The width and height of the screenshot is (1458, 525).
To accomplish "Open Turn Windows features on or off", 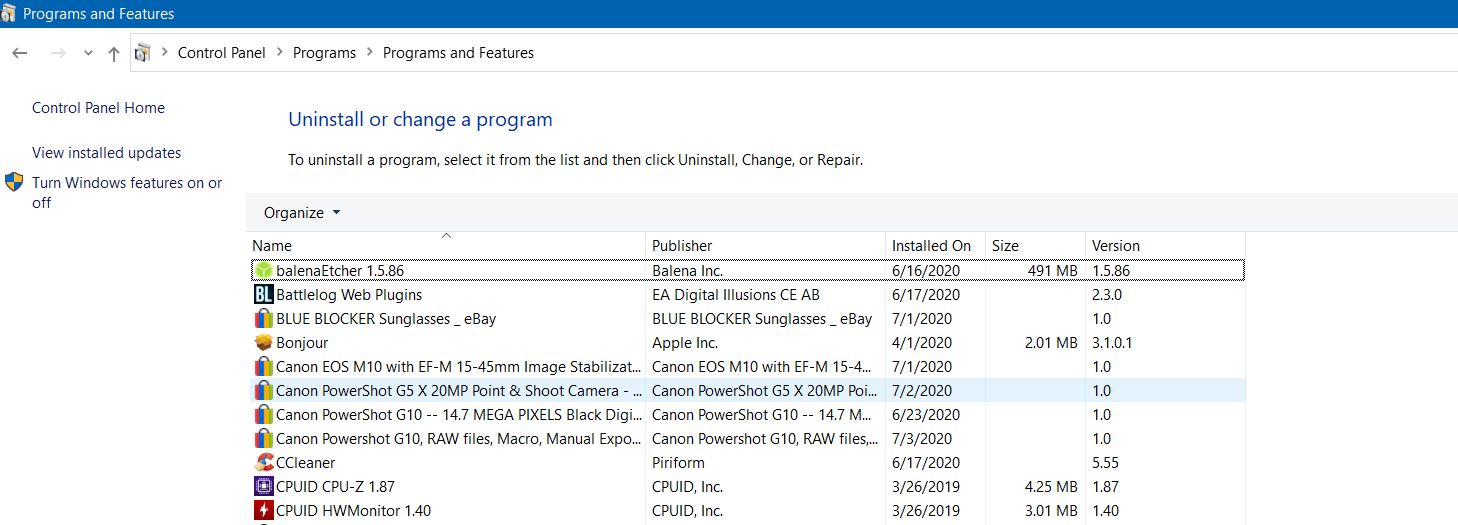I will pyautogui.click(x=127, y=192).
